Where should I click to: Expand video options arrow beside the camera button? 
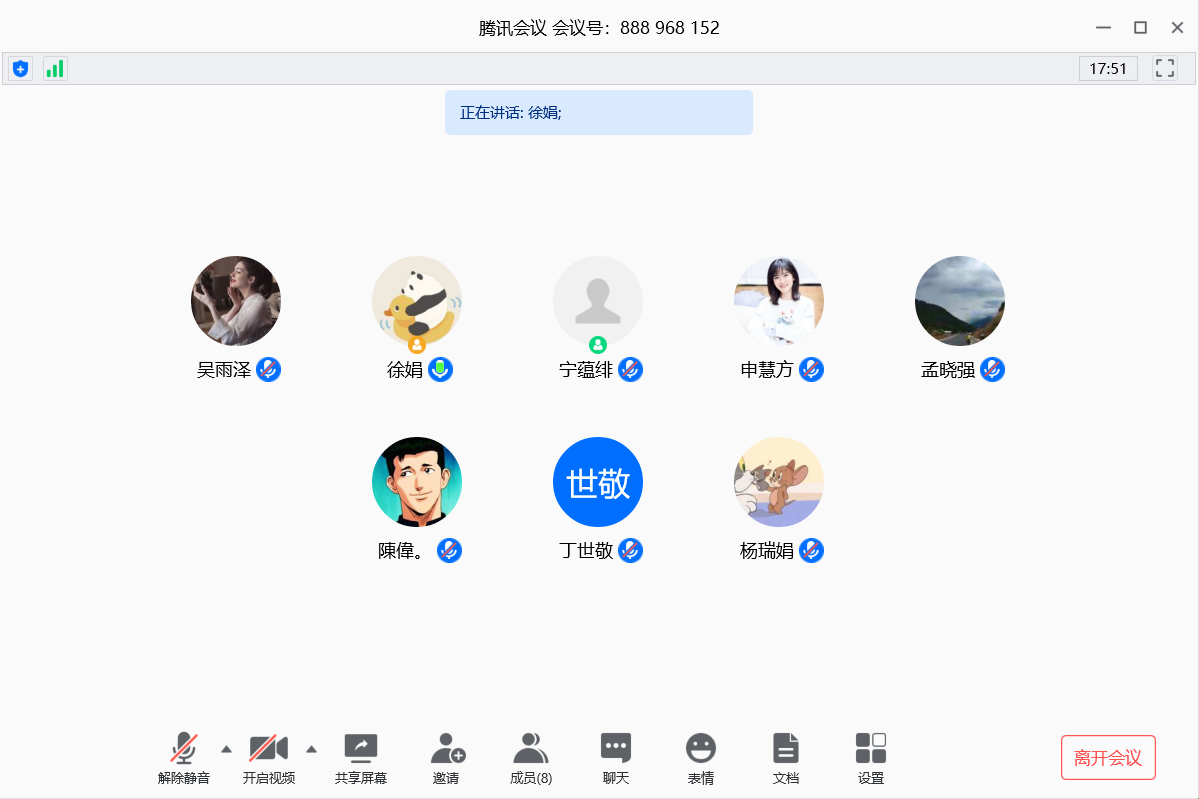tap(311, 748)
